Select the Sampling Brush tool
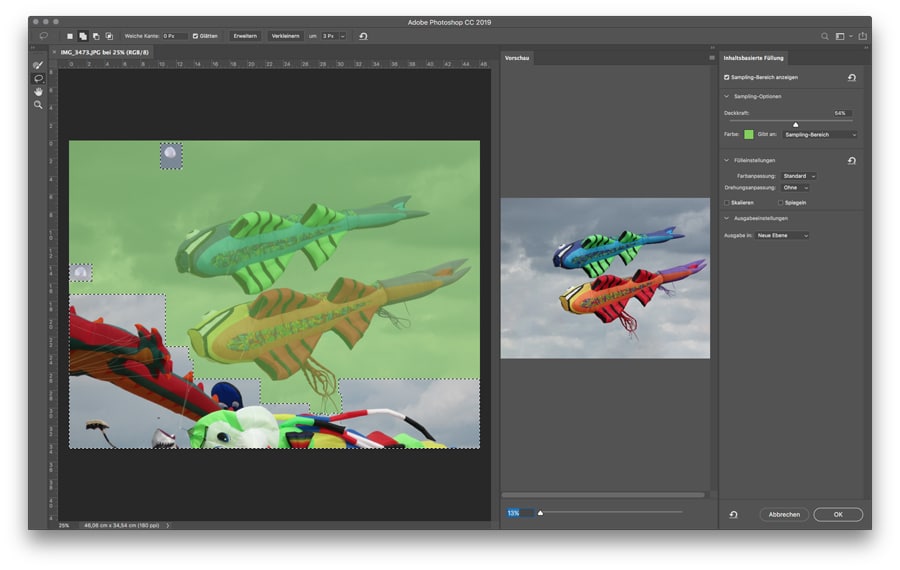The height and width of the screenshot is (570, 900). click(38, 65)
